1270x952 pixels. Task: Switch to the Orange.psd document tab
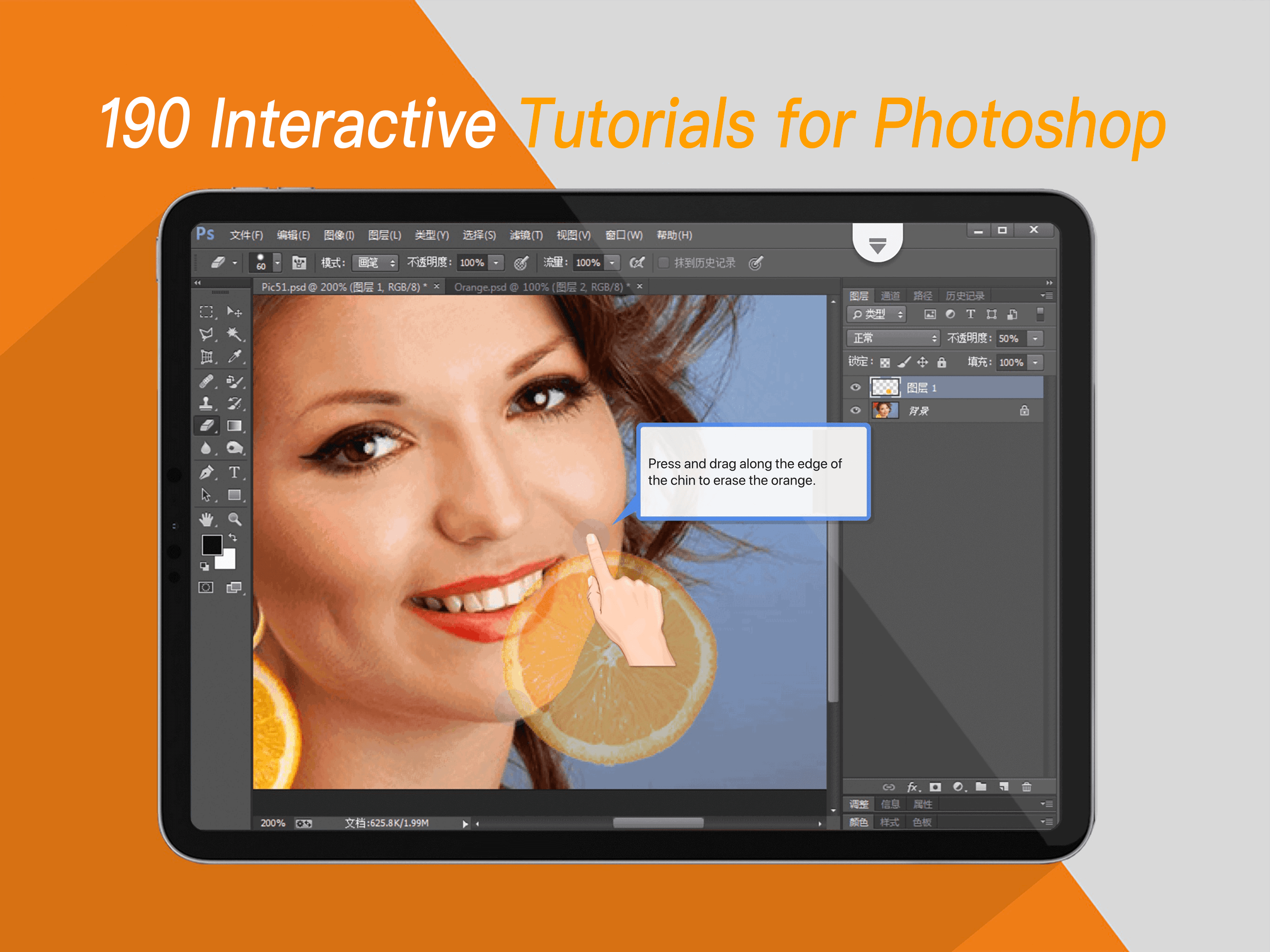click(540, 286)
